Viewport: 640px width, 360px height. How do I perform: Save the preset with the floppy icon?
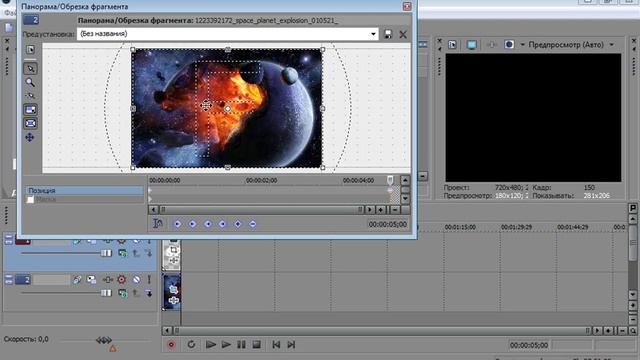[x=388, y=34]
